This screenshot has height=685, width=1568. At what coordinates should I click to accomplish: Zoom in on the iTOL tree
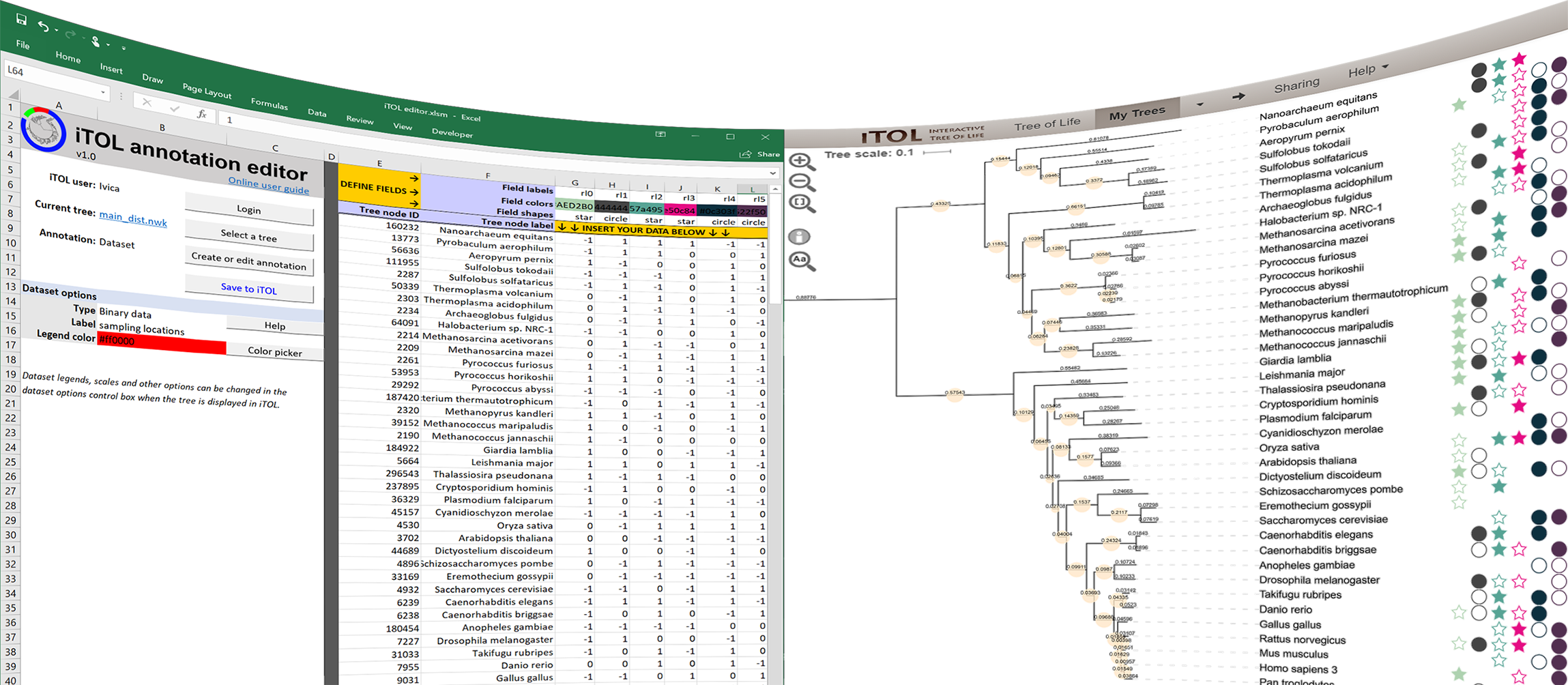click(802, 162)
